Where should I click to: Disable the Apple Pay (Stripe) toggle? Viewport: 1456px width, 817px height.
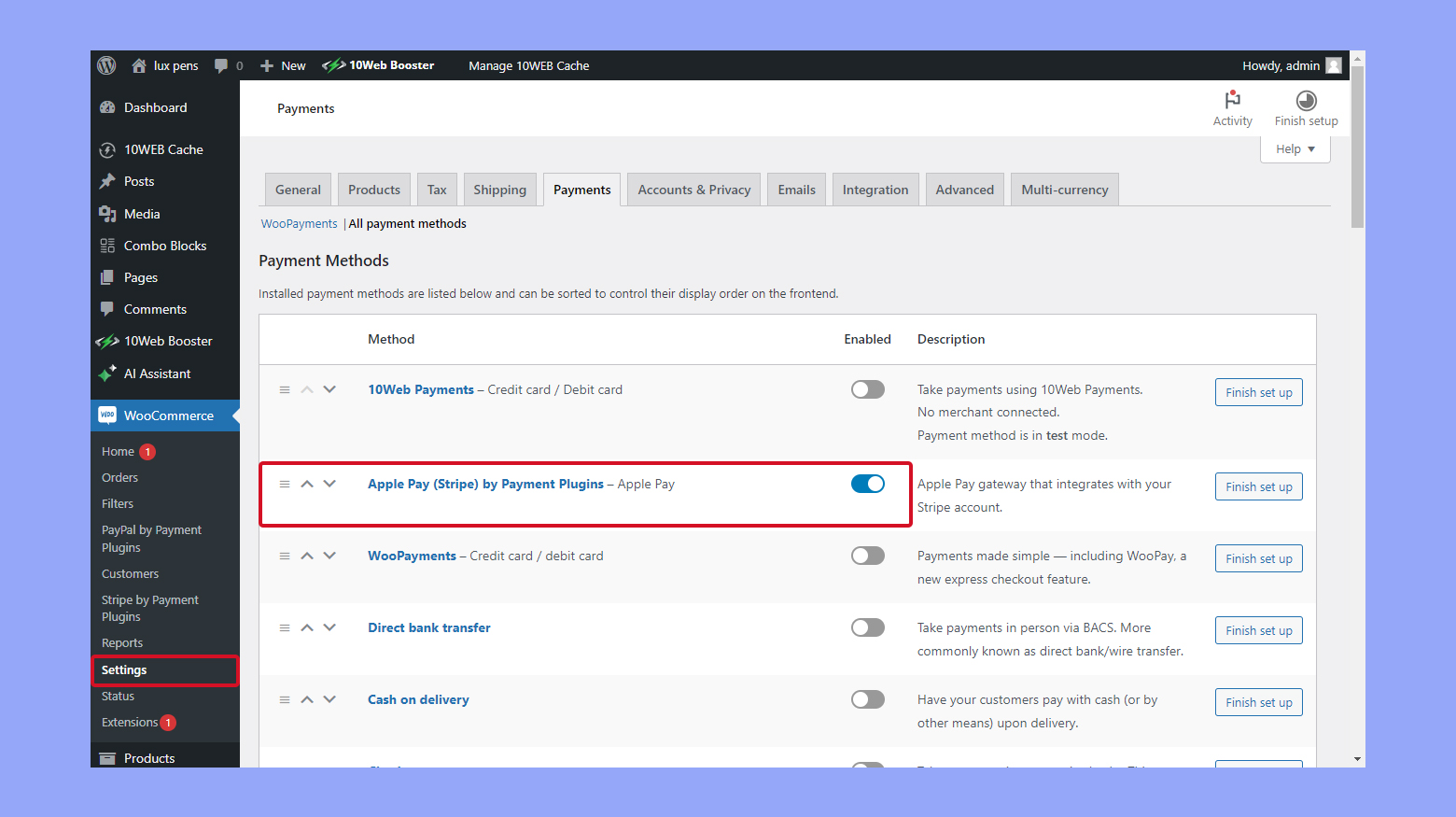pos(867,484)
